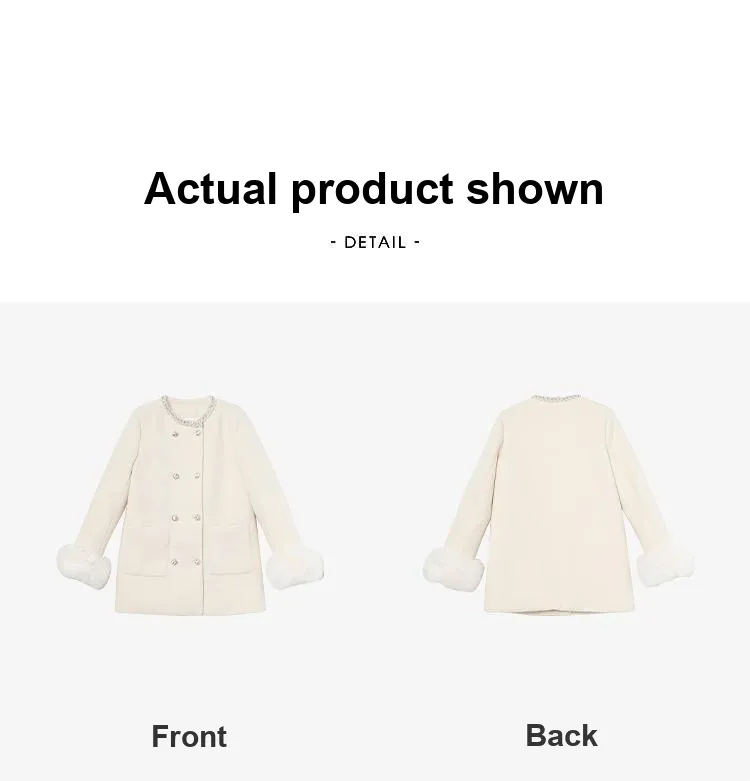
Task: Click bottom-right jeweled button on front coat
Action: tap(197, 562)
